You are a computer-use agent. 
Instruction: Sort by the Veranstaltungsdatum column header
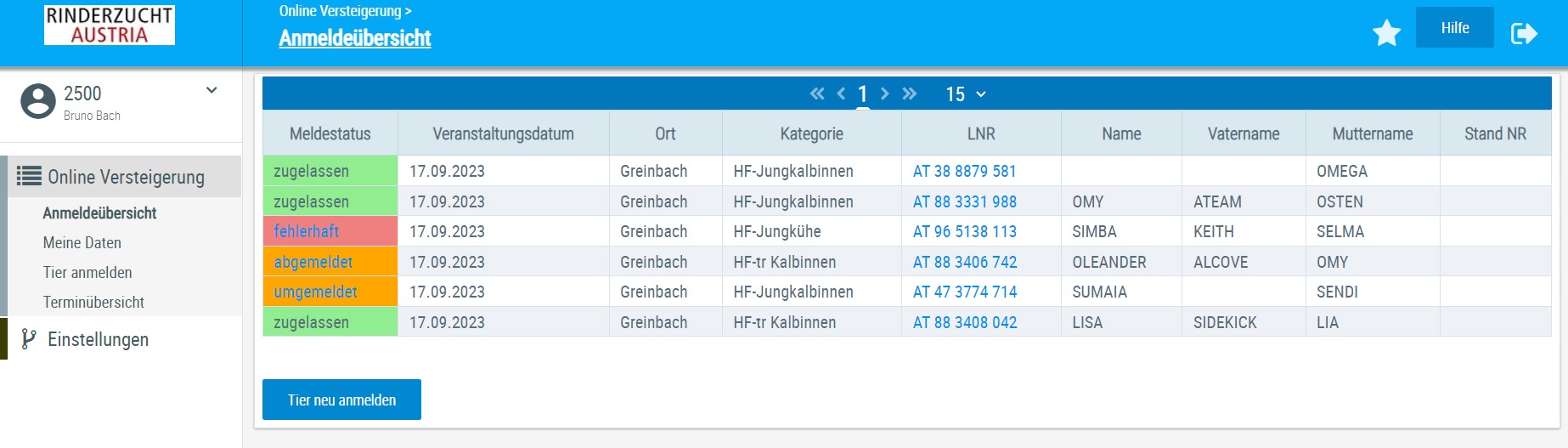pos(503,134)
